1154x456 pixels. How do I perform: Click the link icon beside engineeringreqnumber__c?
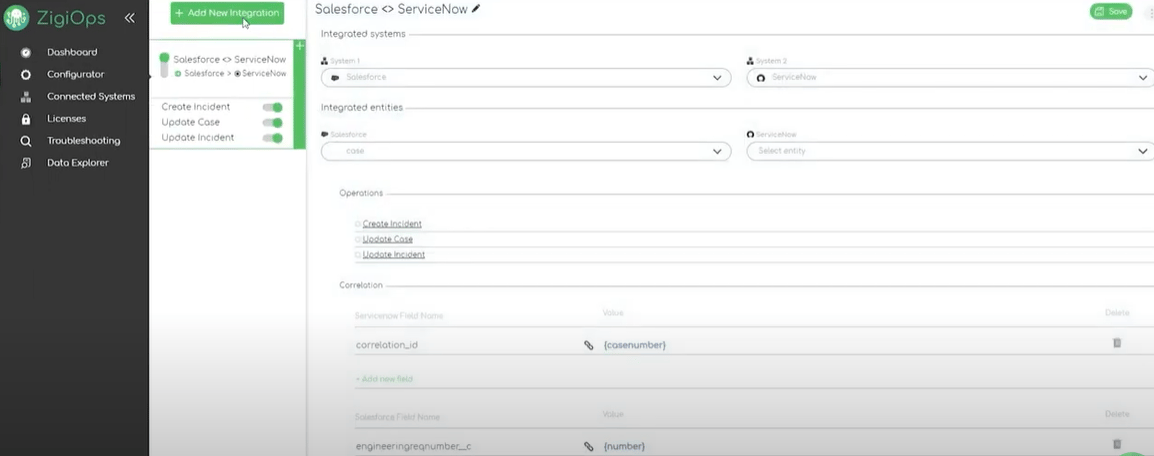(x=588, y=446)
